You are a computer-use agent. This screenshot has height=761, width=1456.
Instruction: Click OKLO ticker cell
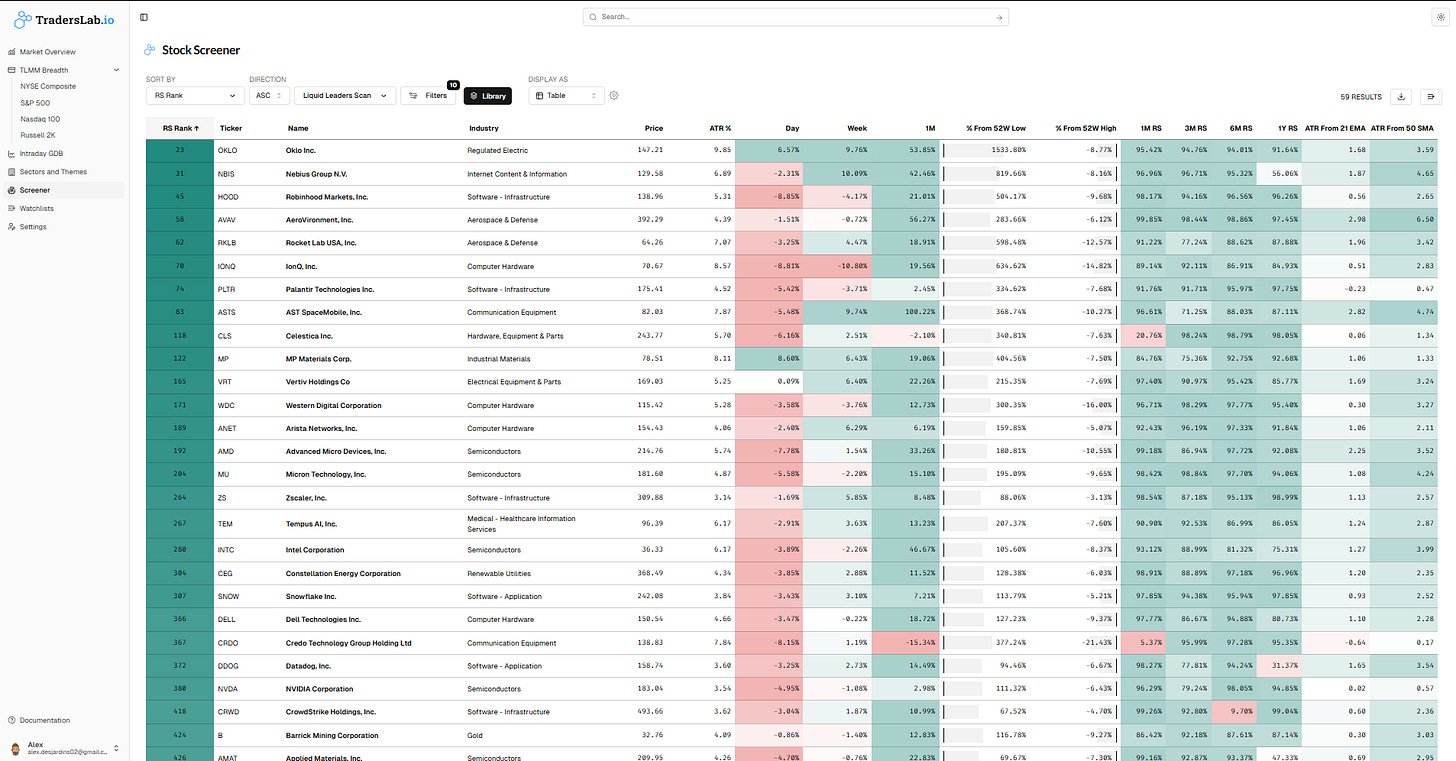227,150
